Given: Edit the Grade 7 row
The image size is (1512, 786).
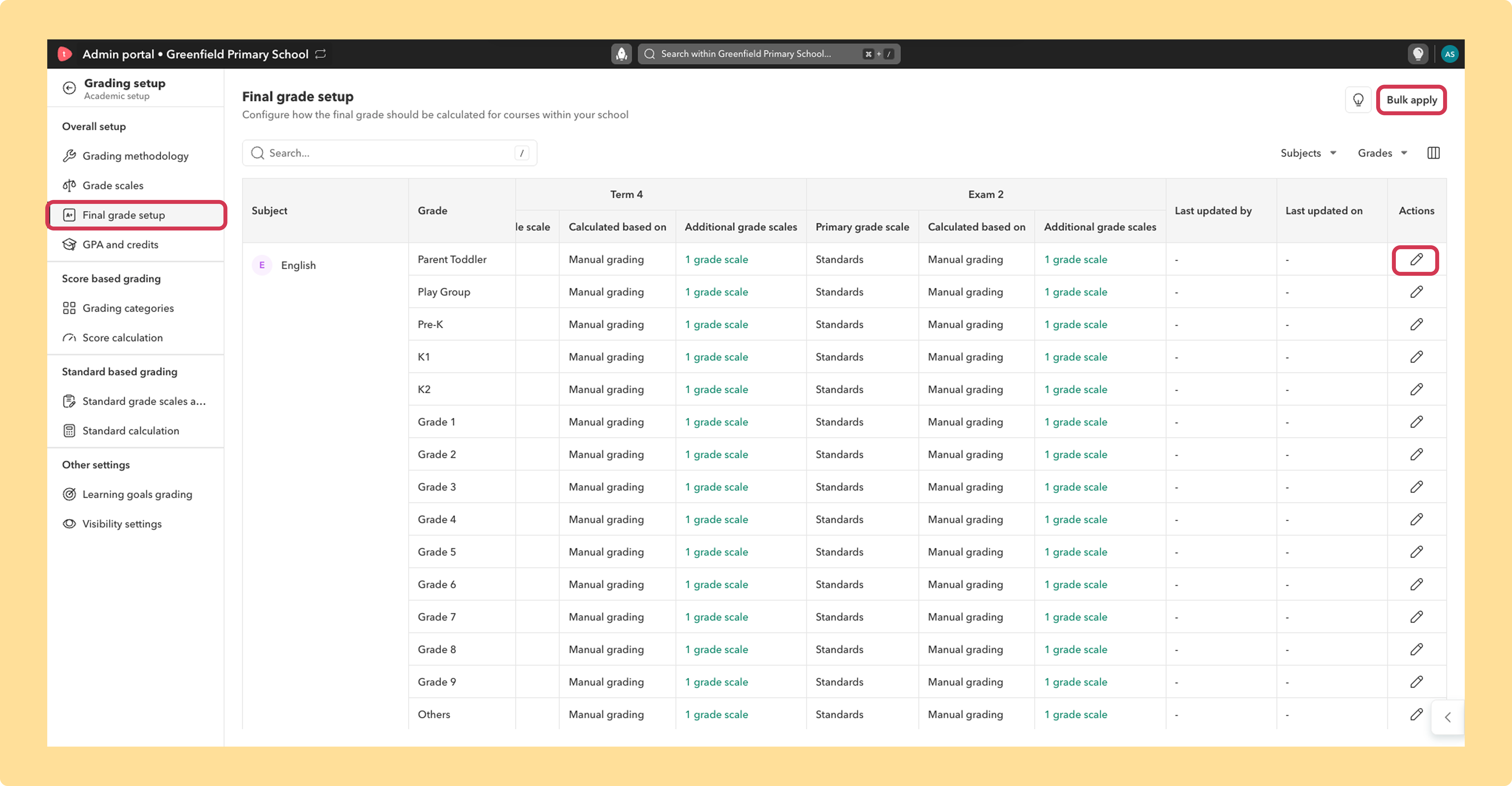Looking at the screenshot, I should (x=1416, y=617).
